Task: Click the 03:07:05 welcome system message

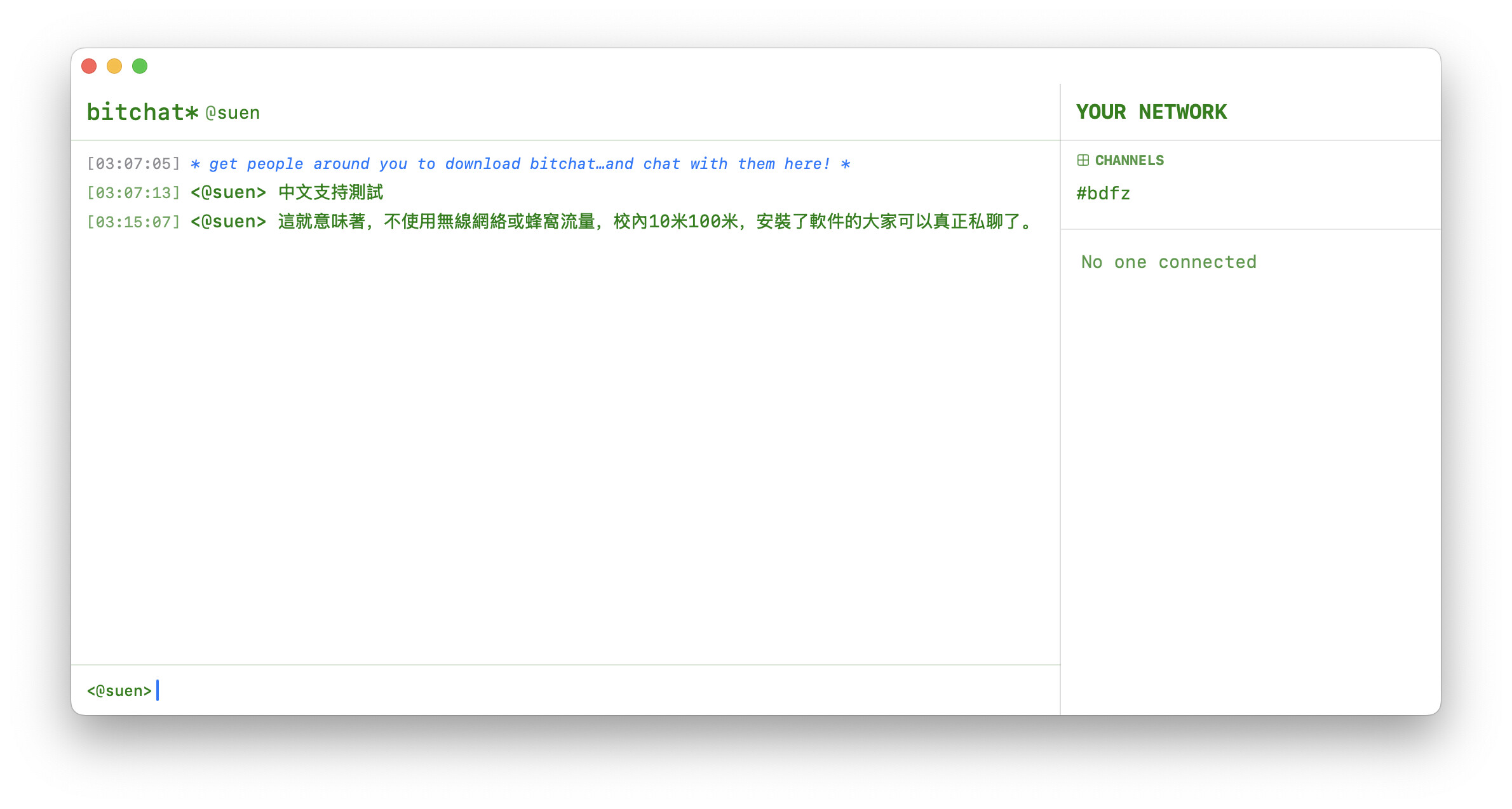Action: (x=520, y=164)
